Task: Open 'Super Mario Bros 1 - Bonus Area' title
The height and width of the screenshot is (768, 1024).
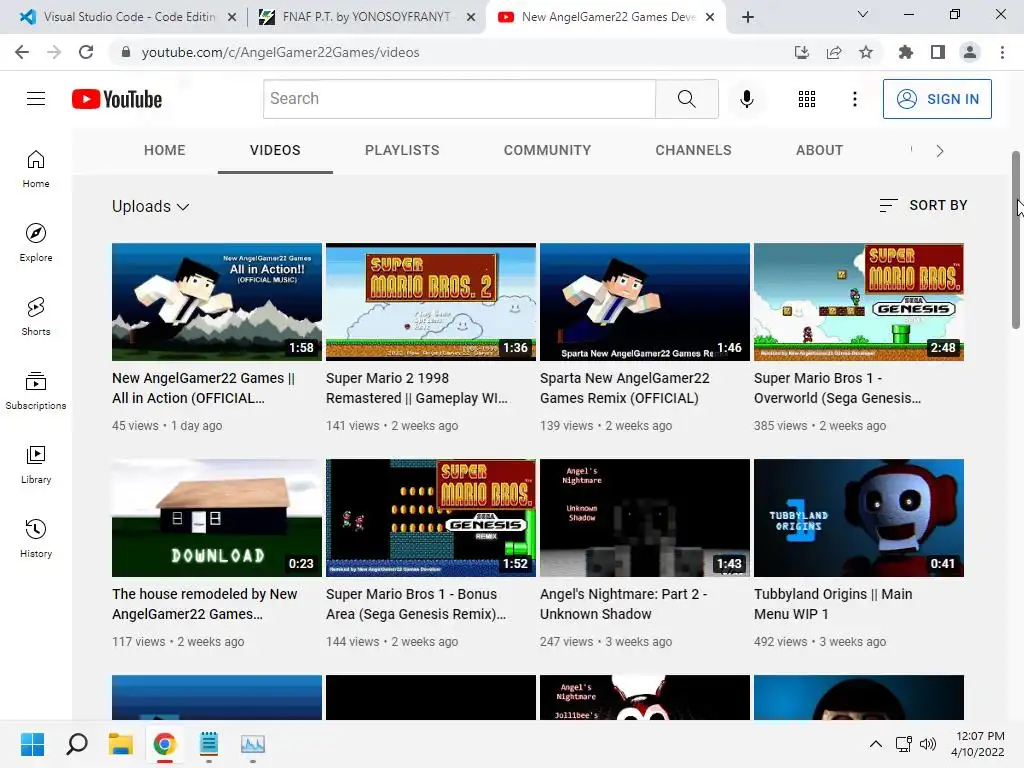Action: click(x=416, y=604)
